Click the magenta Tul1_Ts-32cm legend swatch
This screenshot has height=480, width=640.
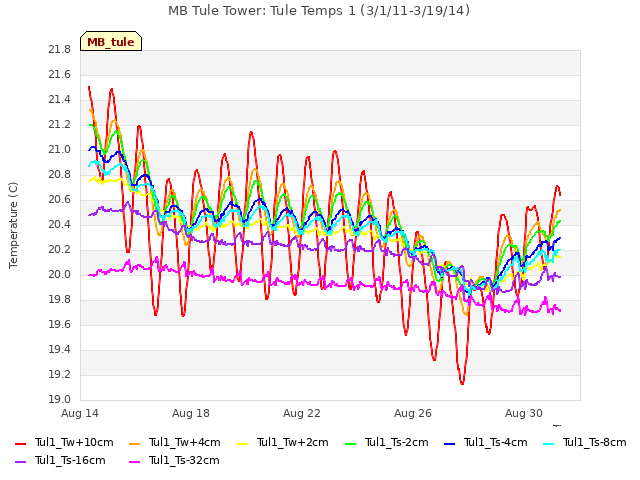tap(134, 461)
